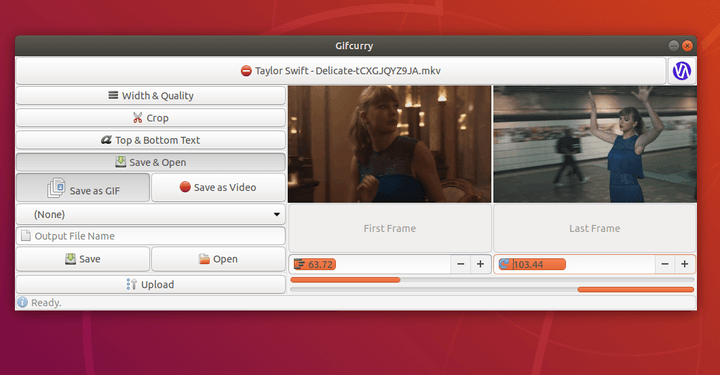Click the Gifcurry logo icon
This screenshot has width=720, height=375.
pyautogui.click(x=682, y=71)
